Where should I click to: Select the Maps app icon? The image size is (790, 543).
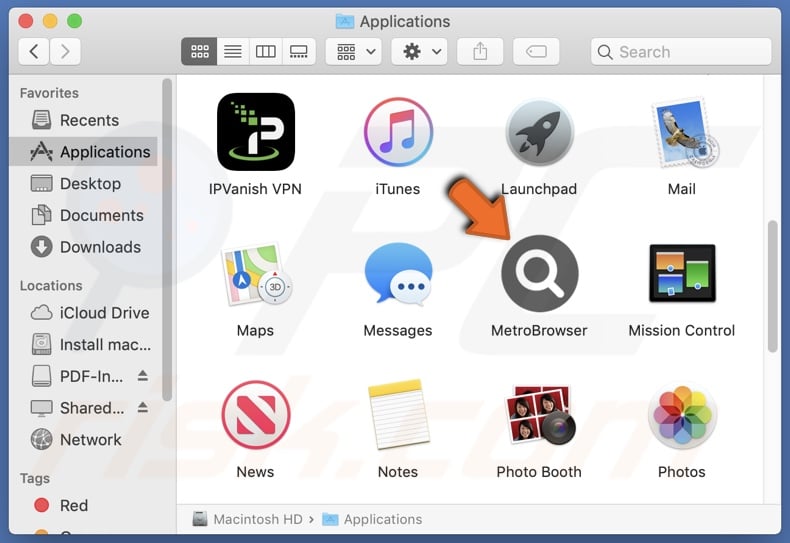(x=256, y=274)
